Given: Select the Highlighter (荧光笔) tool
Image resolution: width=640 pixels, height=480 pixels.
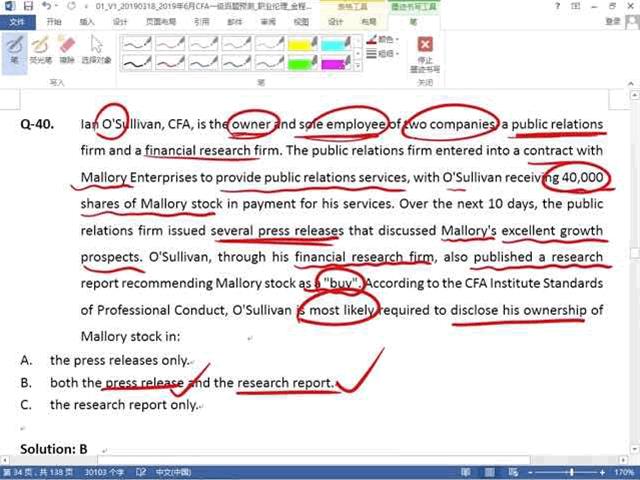Looking at the screenshot, I should [40, 51].
